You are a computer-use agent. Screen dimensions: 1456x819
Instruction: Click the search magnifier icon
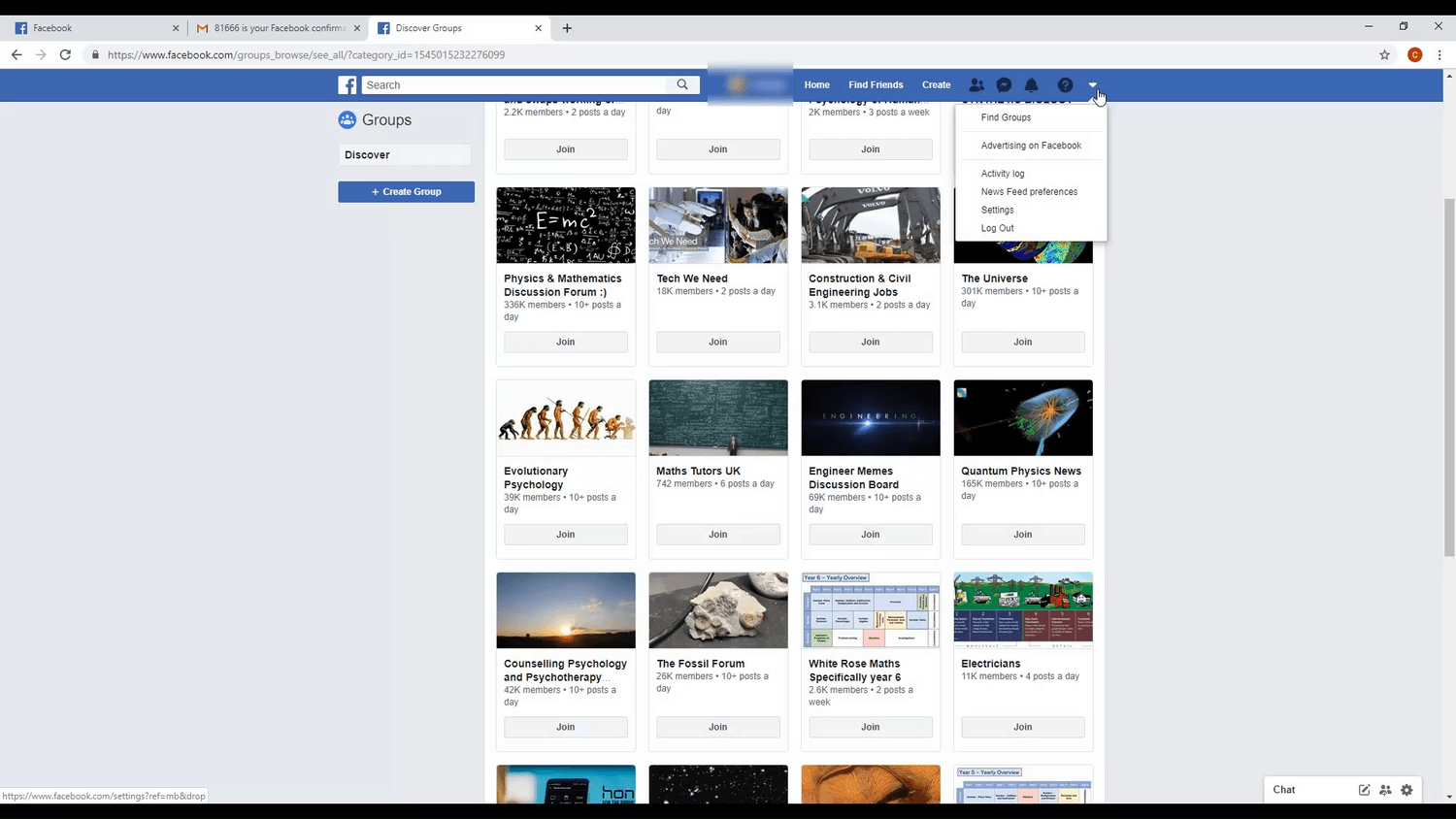682,84
